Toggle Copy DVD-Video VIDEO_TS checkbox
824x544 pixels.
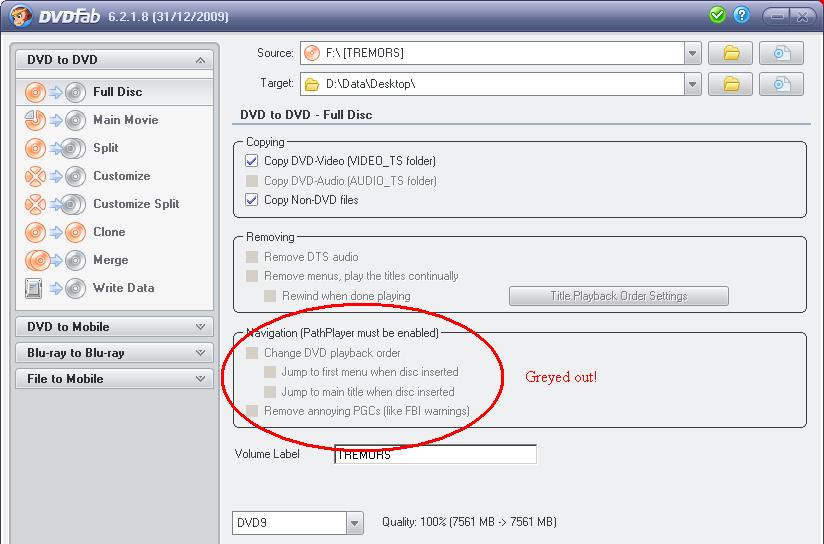pyautogui.click(x=252, y=161)
